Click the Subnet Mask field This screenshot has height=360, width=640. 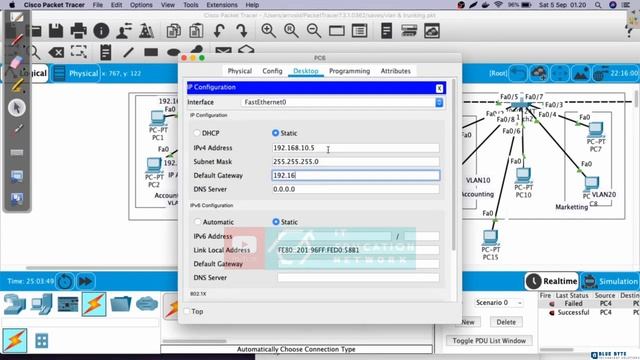click(x=356, y=162)
